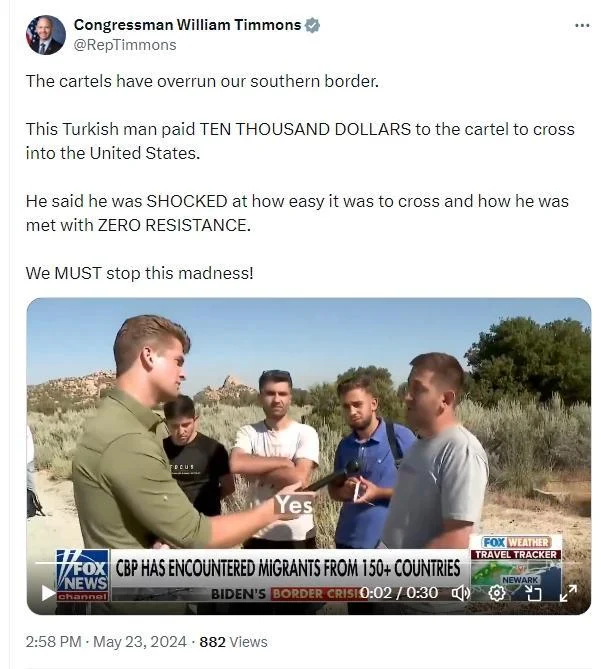
Task: Click the verified badge next to Timmons
Action: (x=312, y=25)
